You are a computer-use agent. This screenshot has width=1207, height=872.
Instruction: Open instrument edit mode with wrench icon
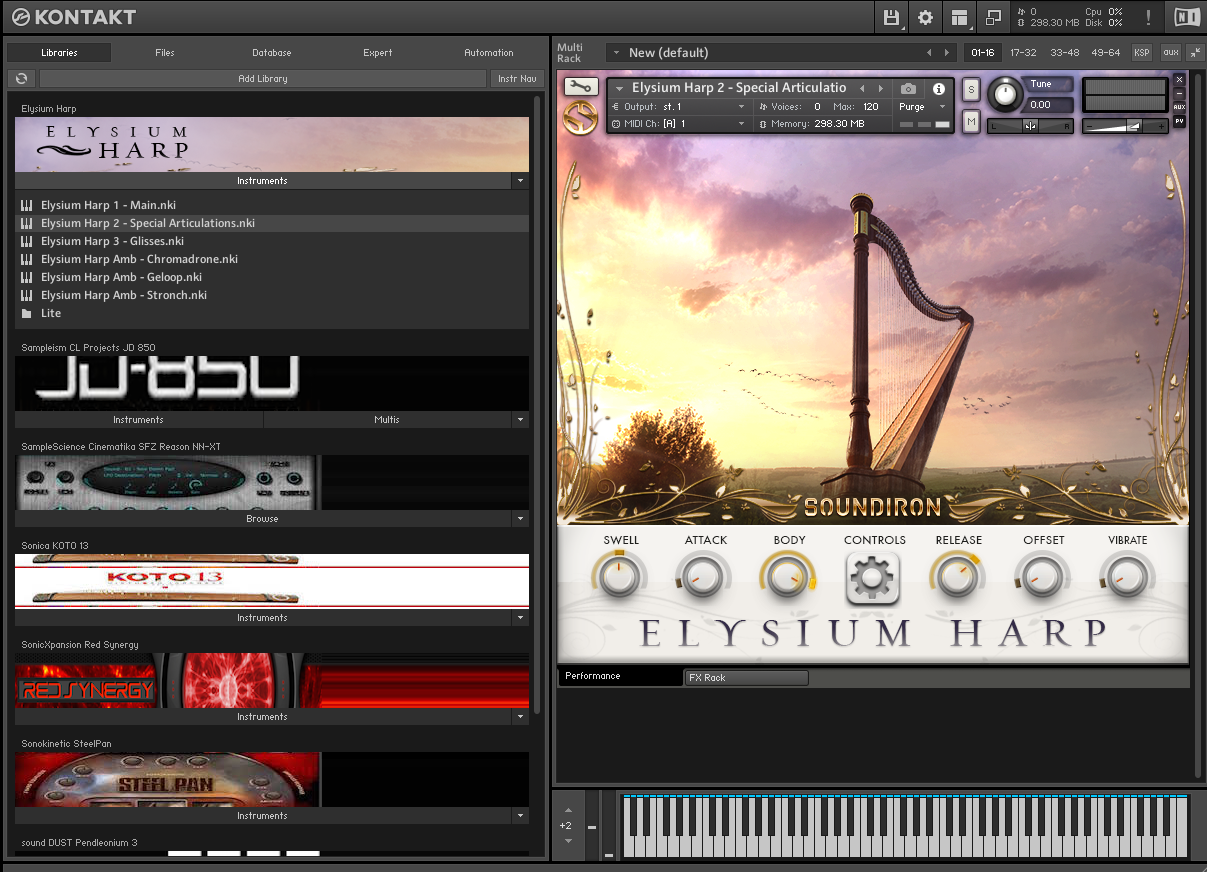pos(581,88)
